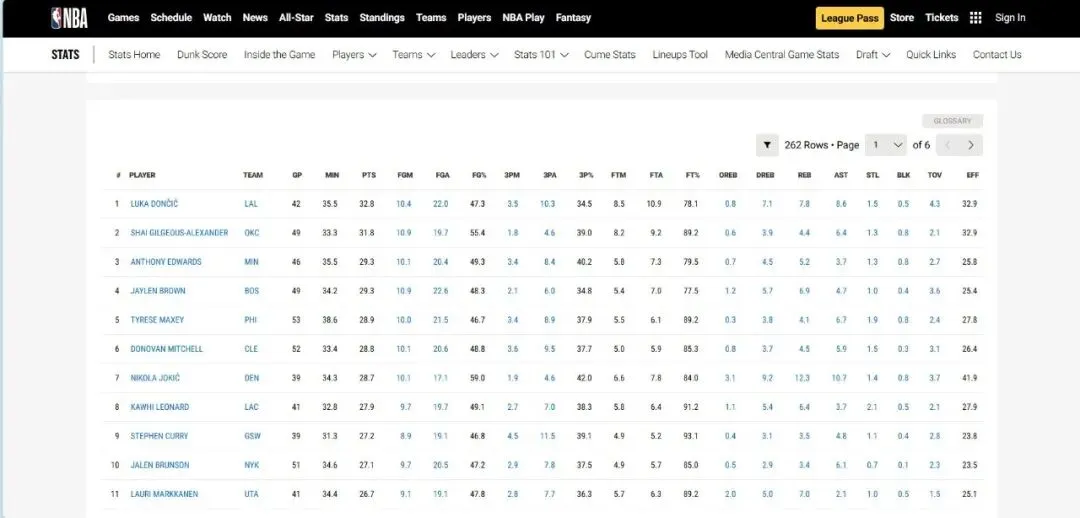Open Stephen Curry player link
This screenshot has width=1080, height=518.
[159, 436]
